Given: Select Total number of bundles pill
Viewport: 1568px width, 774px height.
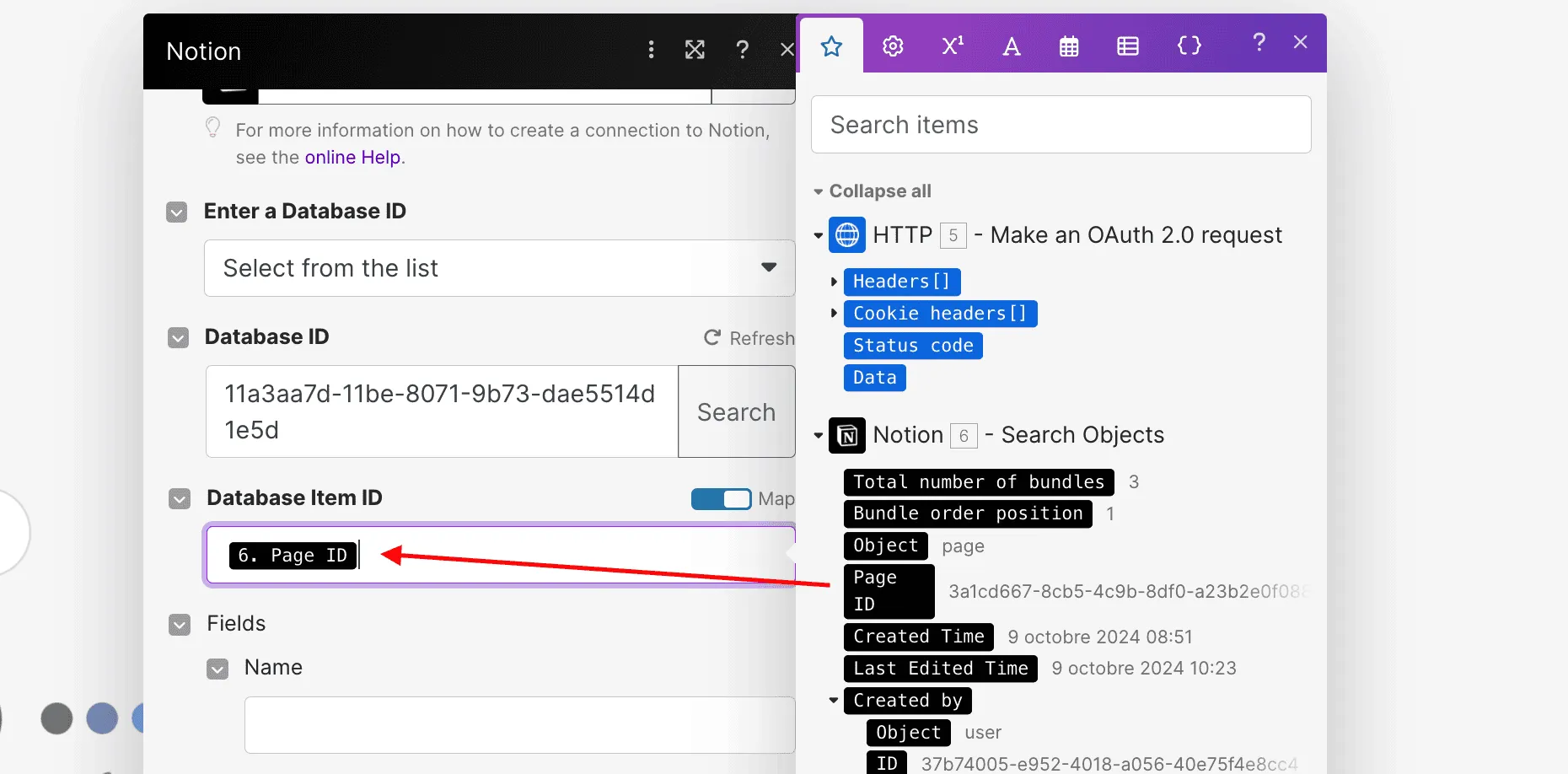Looking at the screenshot, I should [x=979, y=482].
